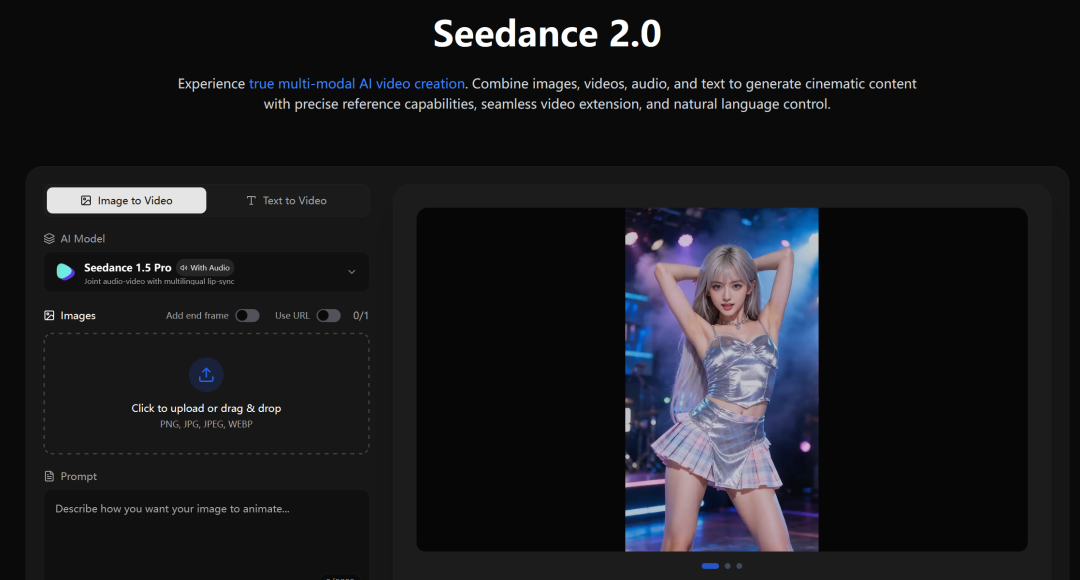
Task: Select the Image to Video tab
Action: [x=126, y=200]
